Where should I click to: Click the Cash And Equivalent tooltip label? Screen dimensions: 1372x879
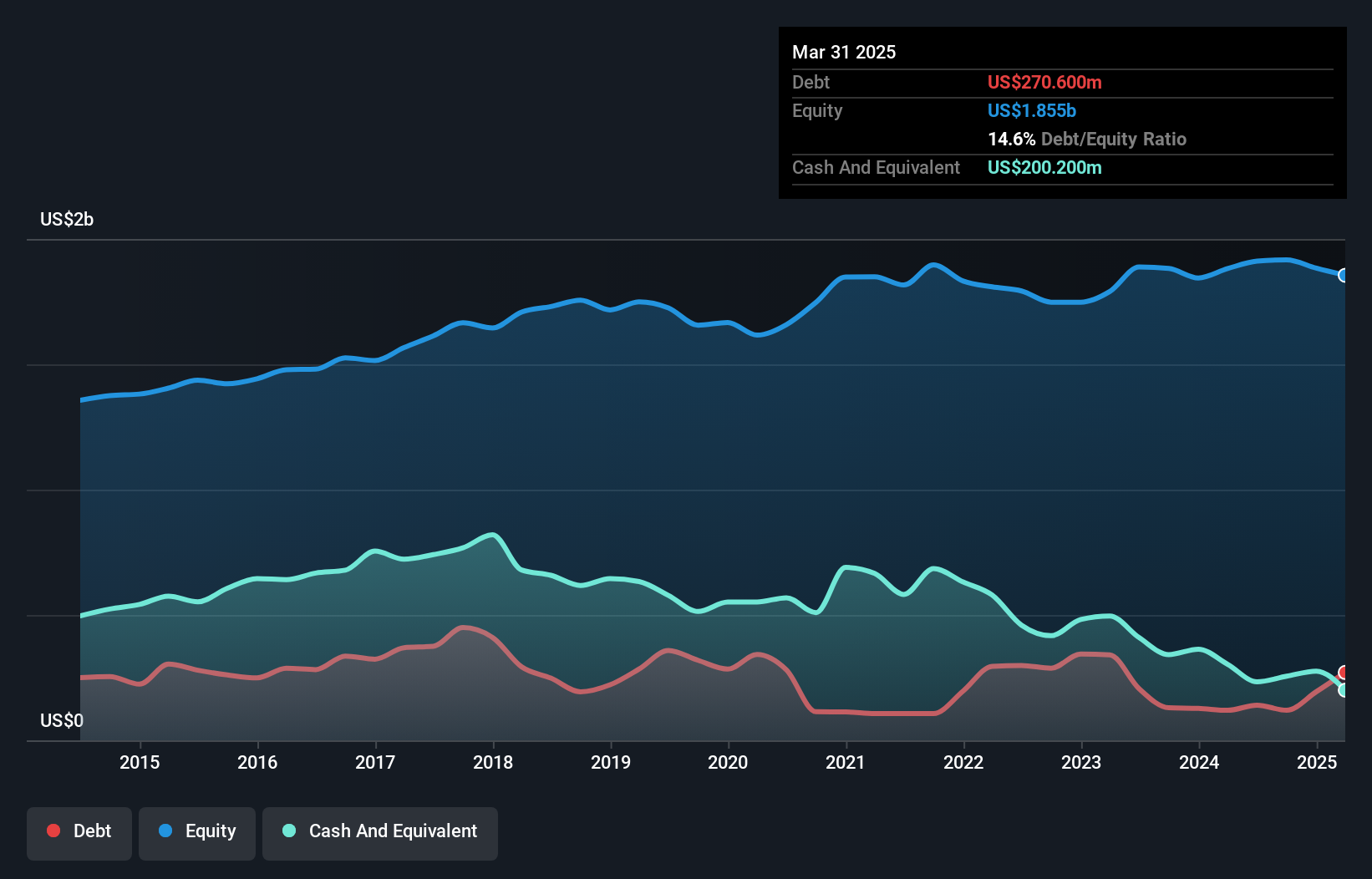pyautogui.click(x=876, y=168)
